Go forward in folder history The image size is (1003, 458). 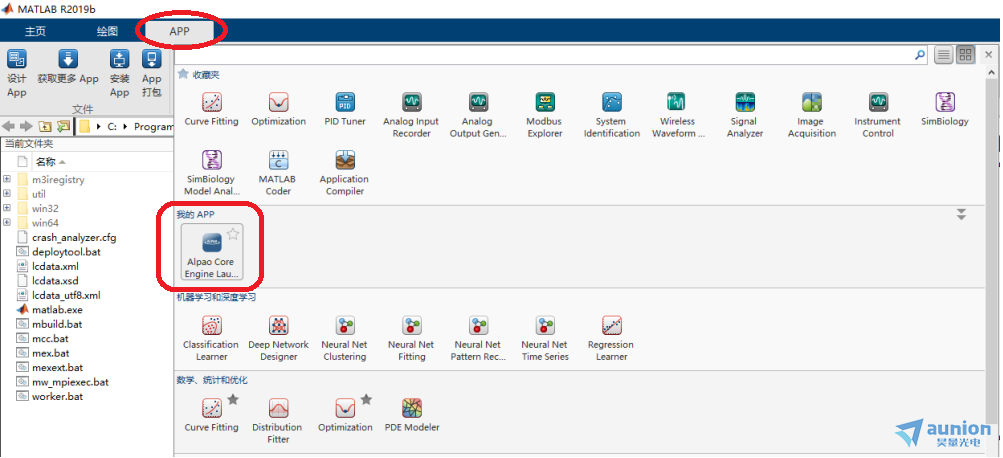(x=26, y=126)
